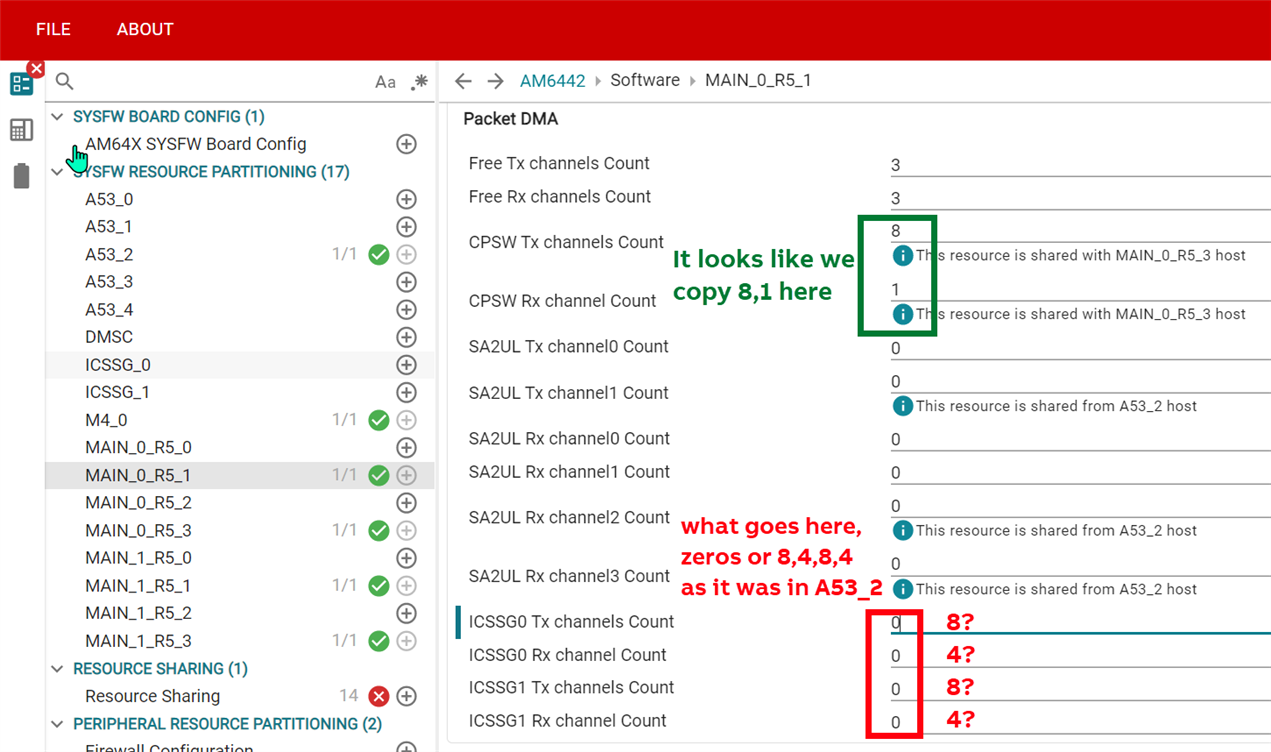Collapse PERIPHERAL RESOURCE PARTITIONING section
Screen dimensions: 1271x752
coord(57,724)
